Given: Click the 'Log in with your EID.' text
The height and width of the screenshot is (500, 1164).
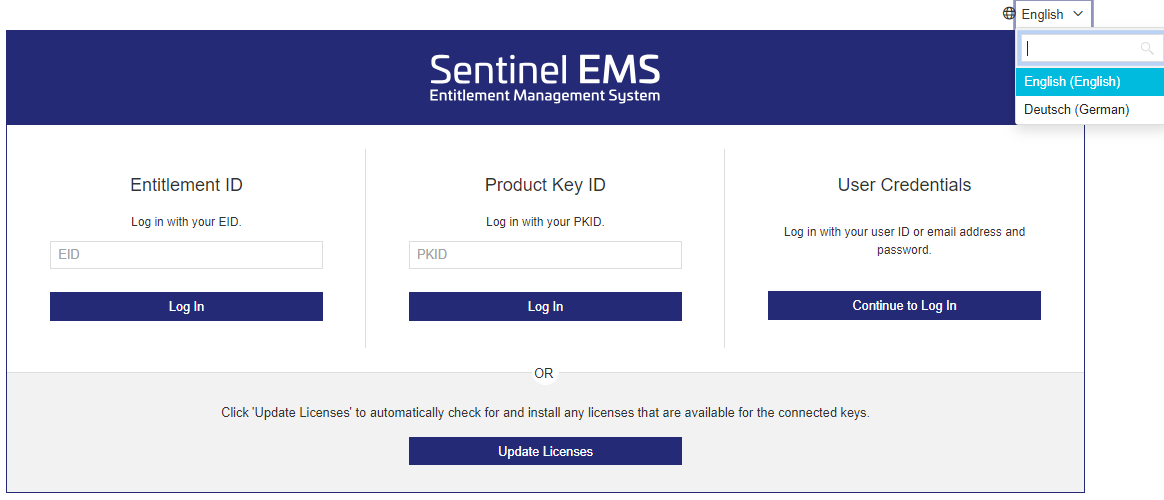Looking at the screenshot, I should coord(186,222).
